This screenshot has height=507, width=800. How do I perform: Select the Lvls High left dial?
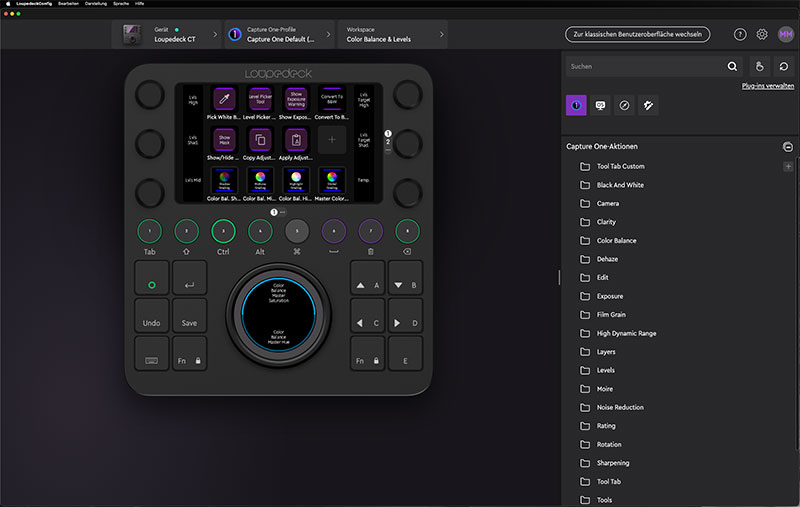(x=150, y=95)
